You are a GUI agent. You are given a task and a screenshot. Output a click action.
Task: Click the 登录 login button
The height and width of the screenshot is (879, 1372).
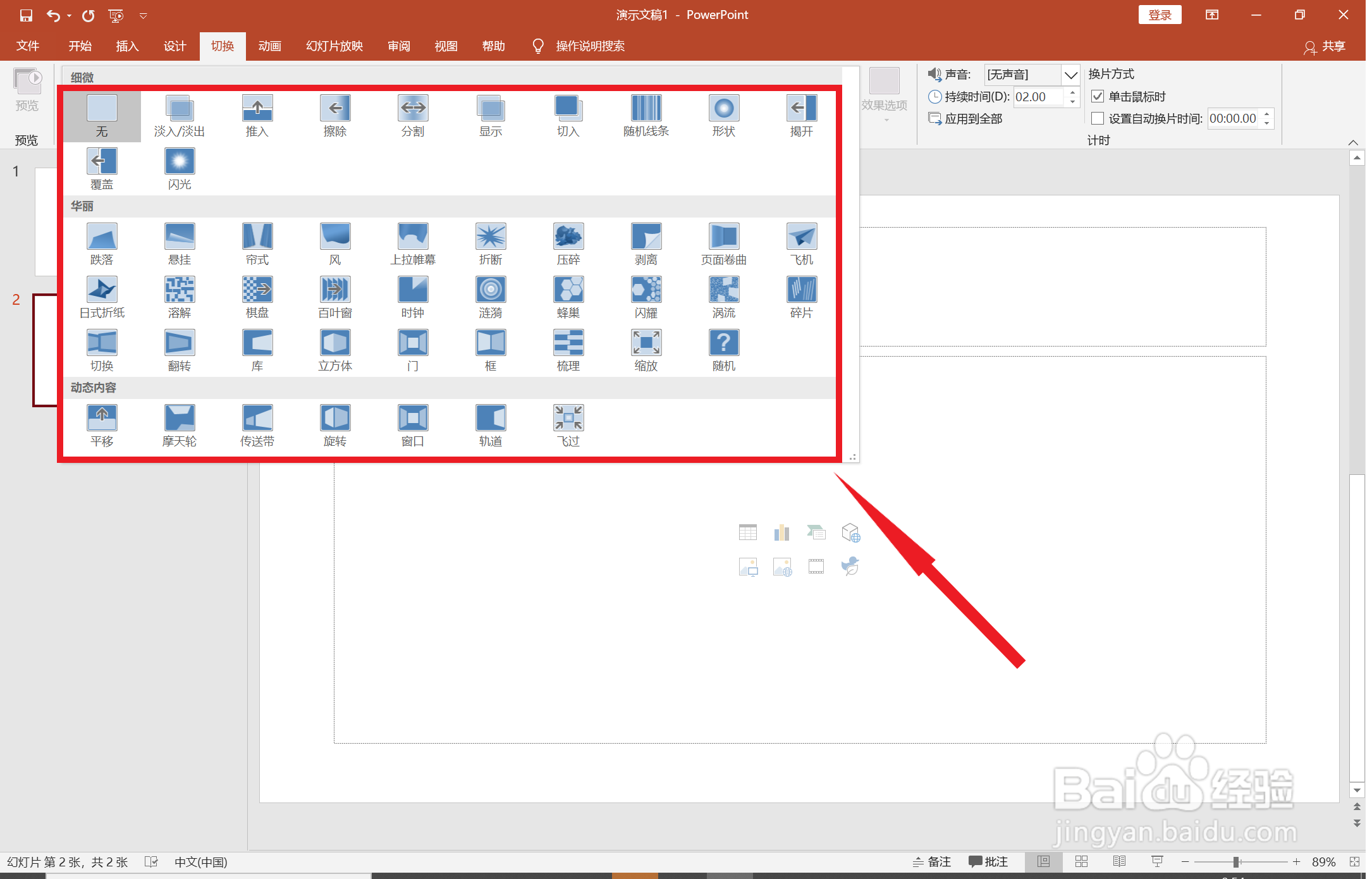1160,15
